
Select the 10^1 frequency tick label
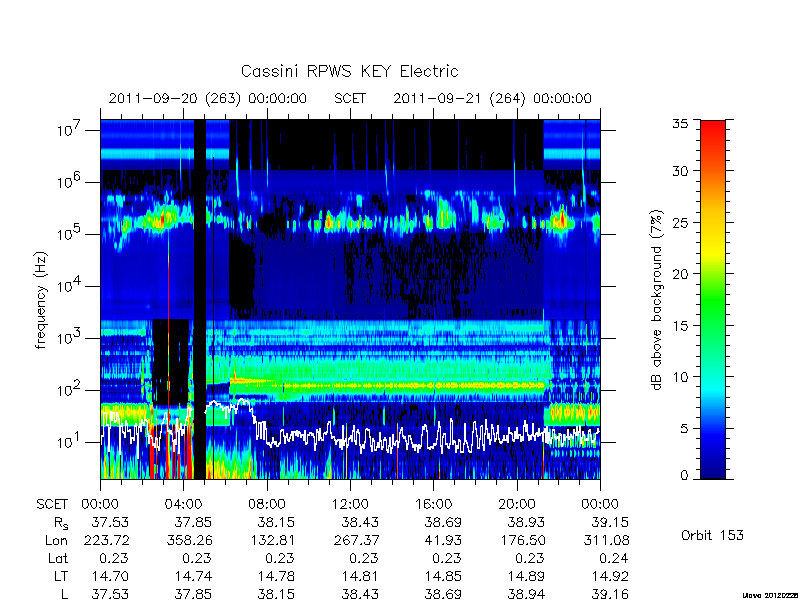[70, 442]
